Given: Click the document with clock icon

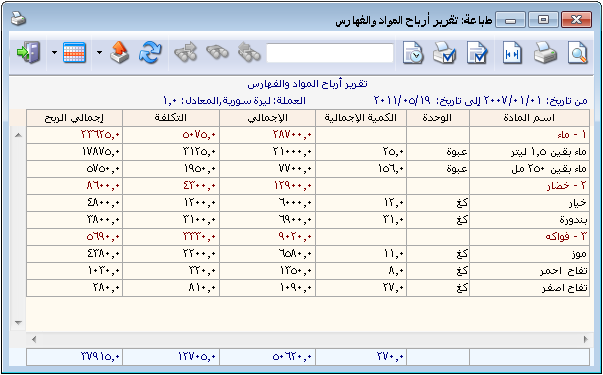Looking at the screenshot, I should pos(413,53).
